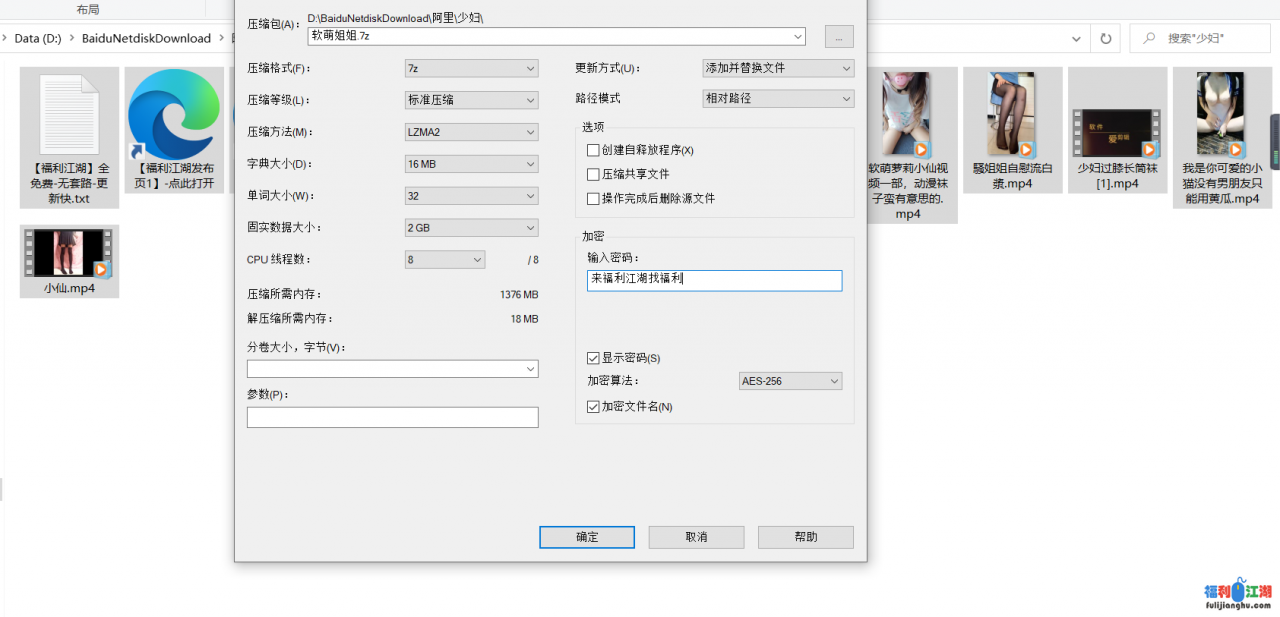Select the 小仙.mp4 video thumbnail
Screen dimensions: 1280x617
coord(69,254)
